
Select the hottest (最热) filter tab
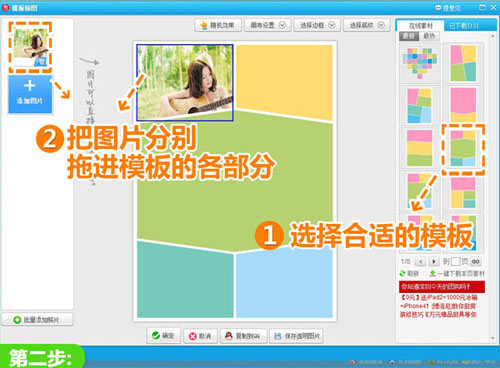tap(429, 36)
